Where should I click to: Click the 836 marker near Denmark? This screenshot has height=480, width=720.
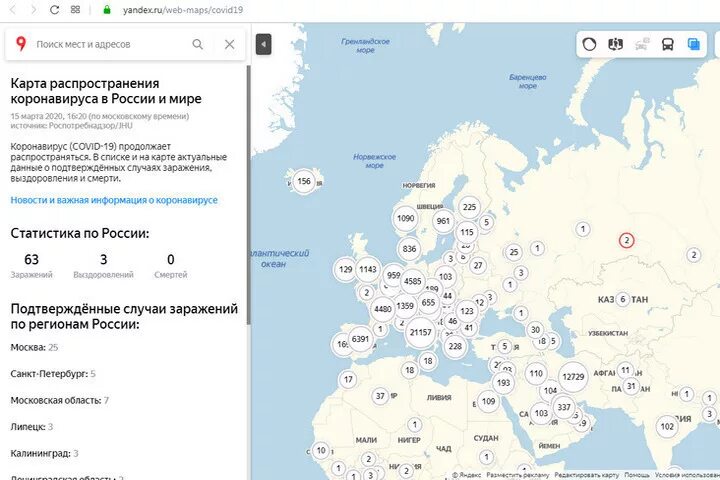[409, 249]
